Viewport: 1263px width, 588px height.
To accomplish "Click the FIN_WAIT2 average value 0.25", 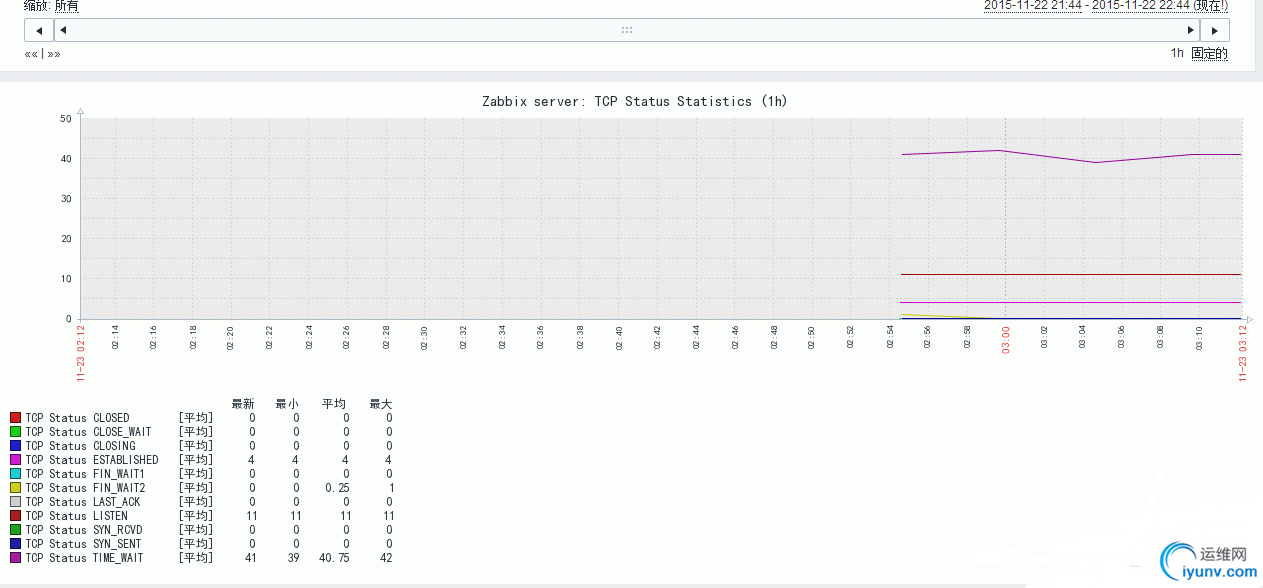I will [x=337, y=488].
